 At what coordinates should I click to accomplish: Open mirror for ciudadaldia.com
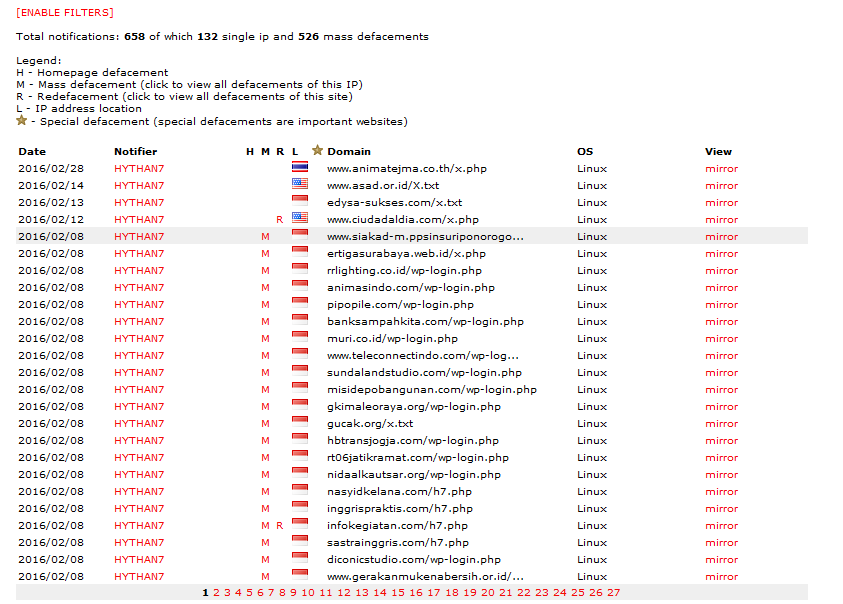(x=721, y=219)
